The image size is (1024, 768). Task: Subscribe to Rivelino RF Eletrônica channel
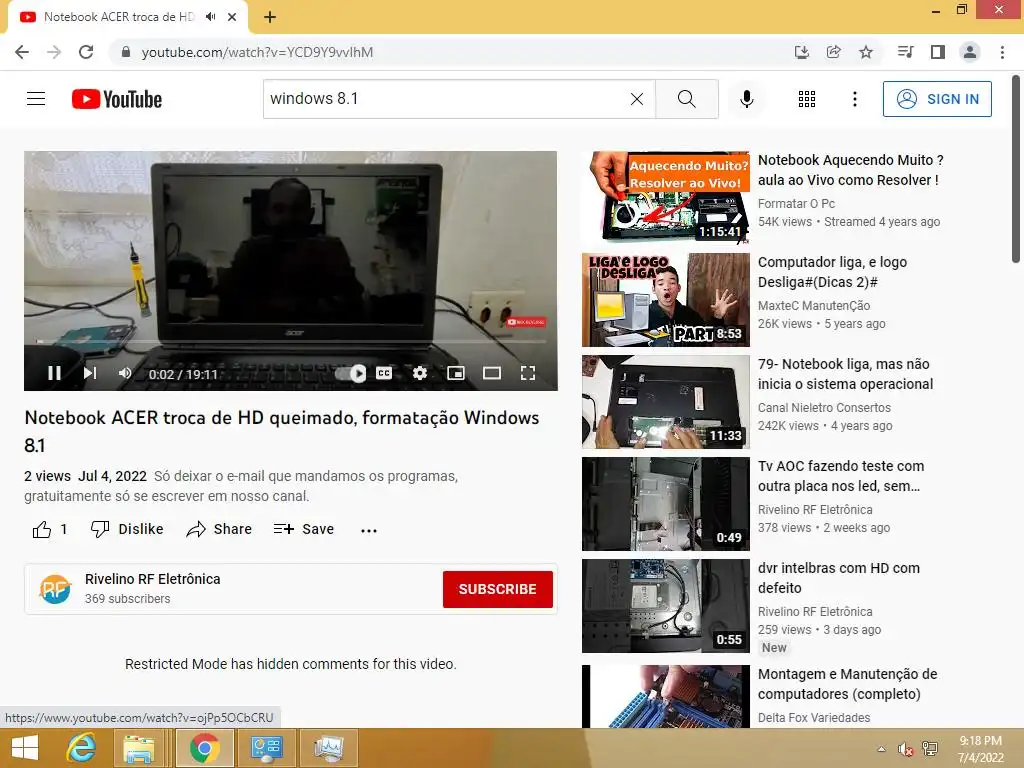point(498,589)
